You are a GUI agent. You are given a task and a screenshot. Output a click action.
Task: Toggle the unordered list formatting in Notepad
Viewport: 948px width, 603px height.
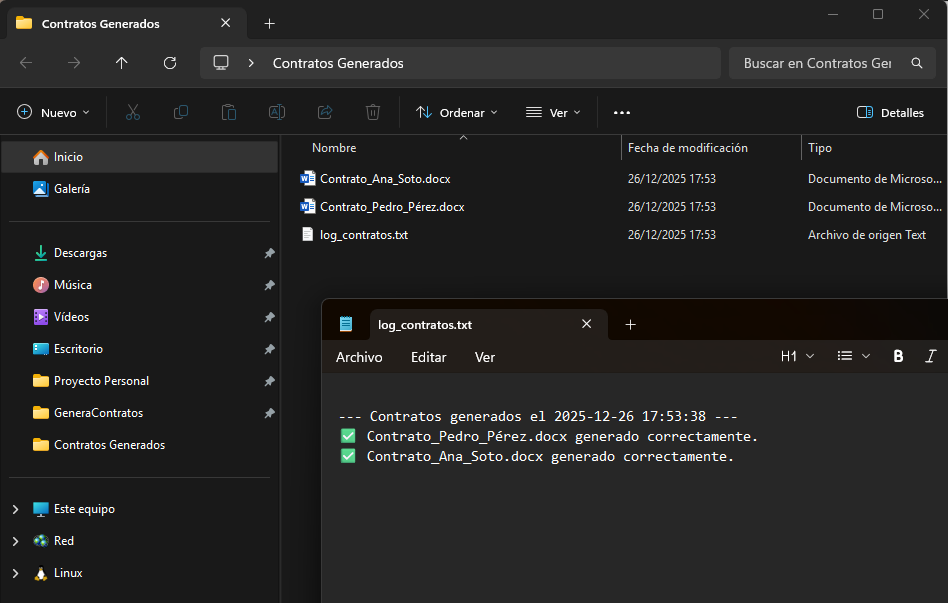point(845,355)
